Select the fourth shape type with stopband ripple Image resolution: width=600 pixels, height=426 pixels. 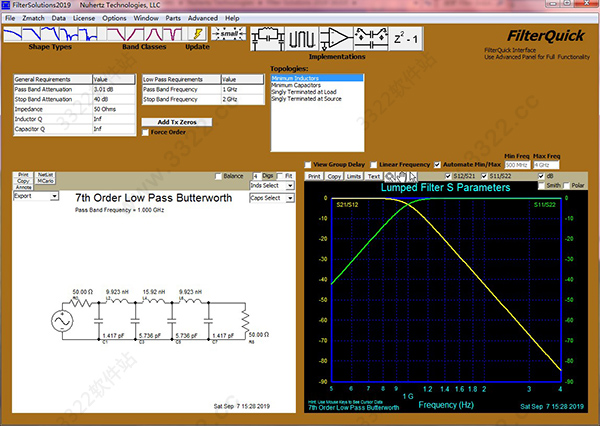(69, 34)
